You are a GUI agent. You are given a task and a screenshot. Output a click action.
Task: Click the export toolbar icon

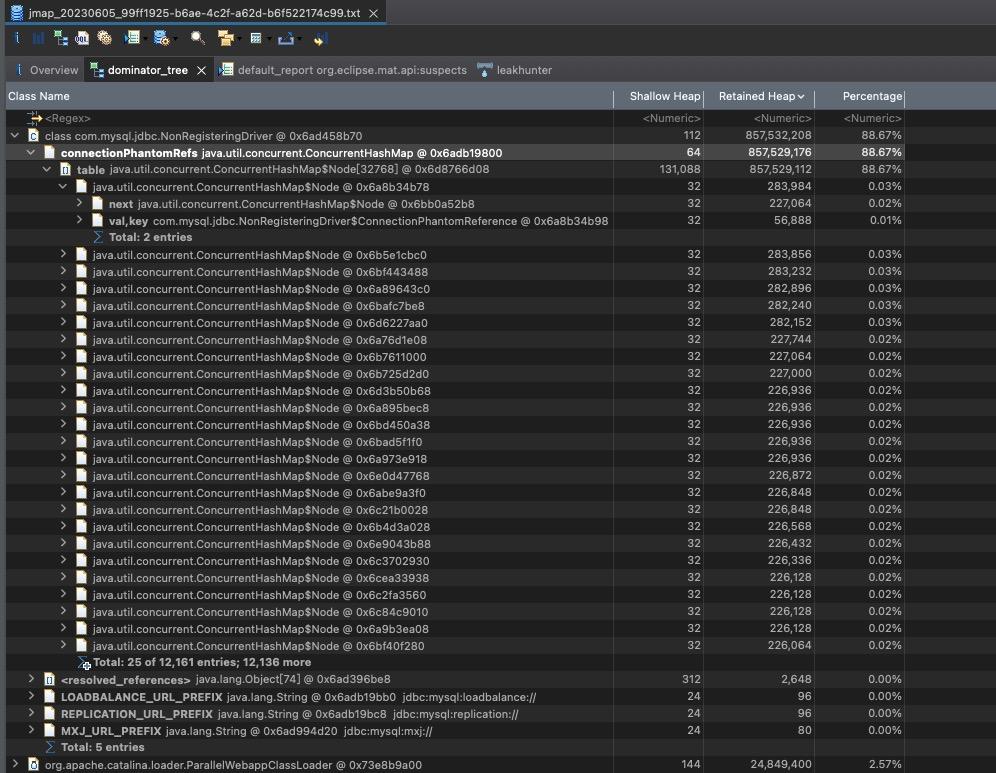coord(286,39)
